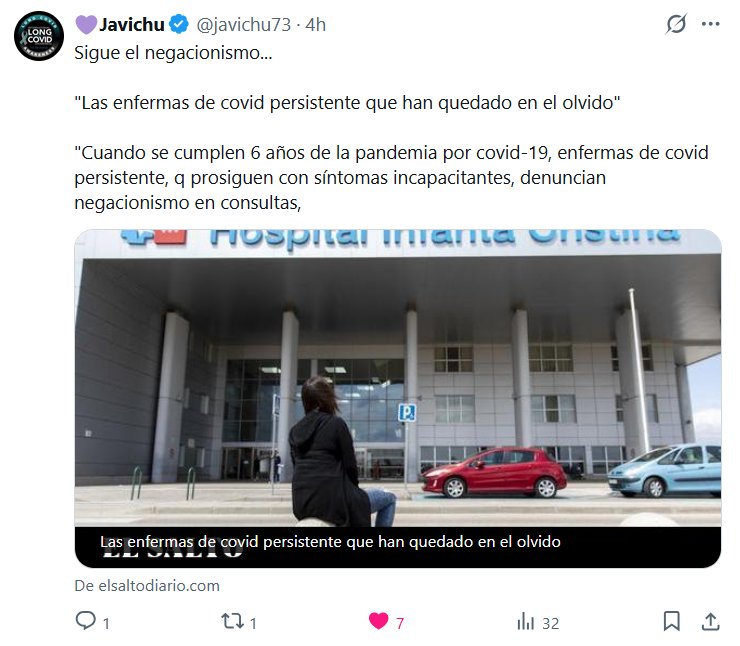Open the Long Covid profile avatar
Viewport: 740px width, 646px height.
point(39,36)
